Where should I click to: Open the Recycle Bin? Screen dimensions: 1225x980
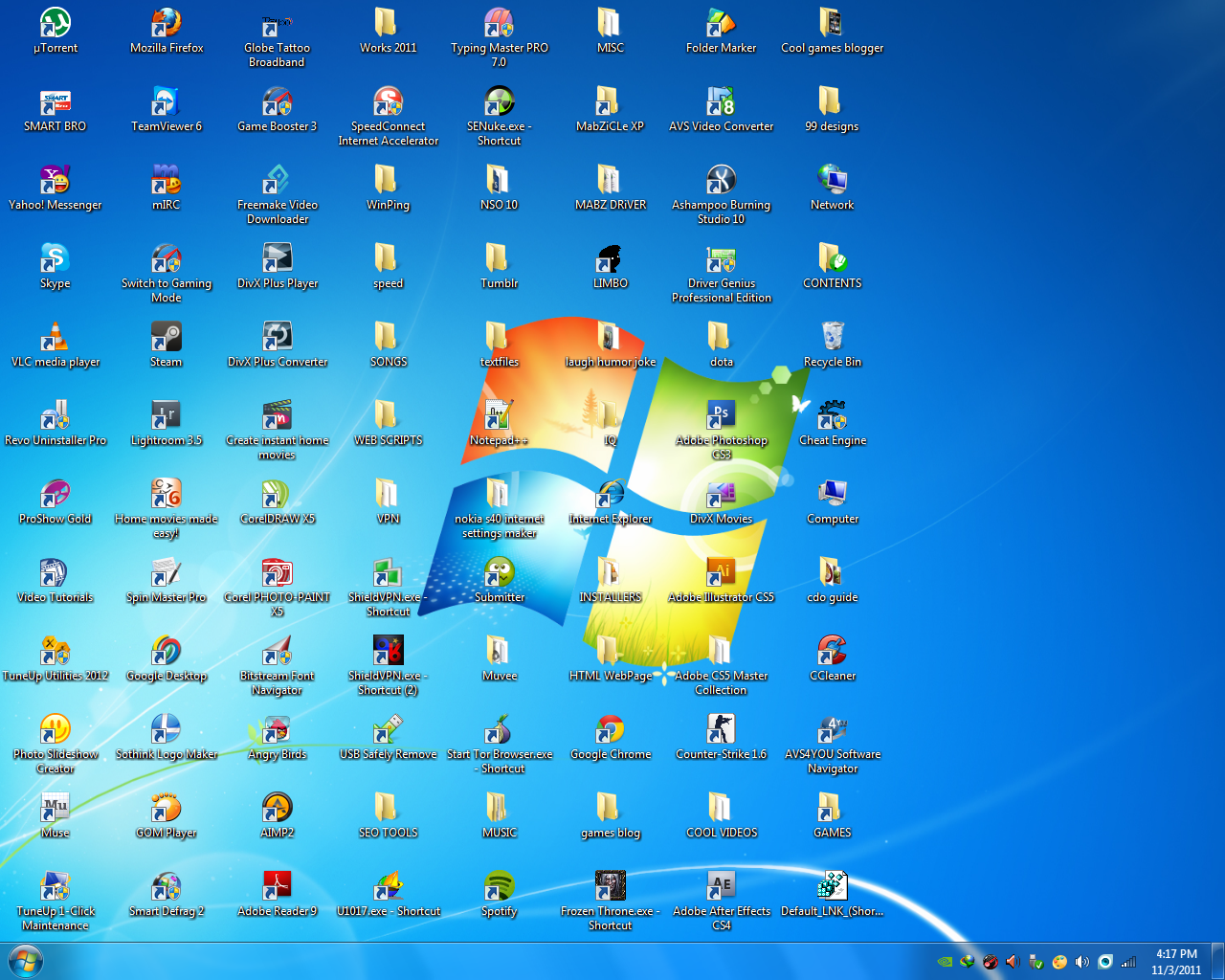click(832, 337)
